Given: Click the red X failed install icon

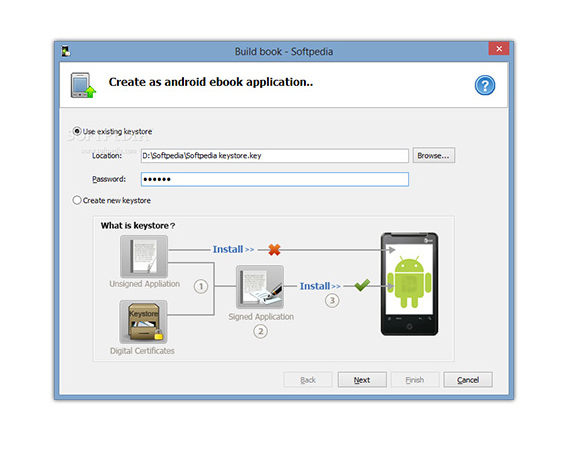Looking at the screenshot, I should [274, 249].
